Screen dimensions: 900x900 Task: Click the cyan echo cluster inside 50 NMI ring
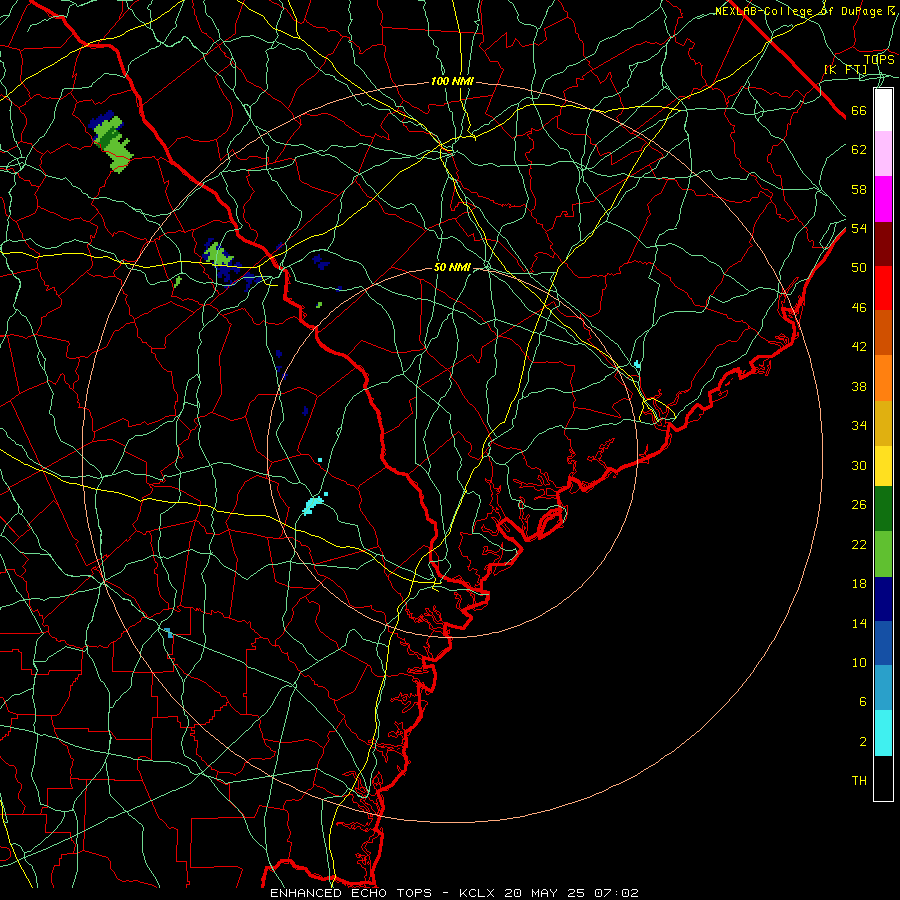tap(313, 505)
